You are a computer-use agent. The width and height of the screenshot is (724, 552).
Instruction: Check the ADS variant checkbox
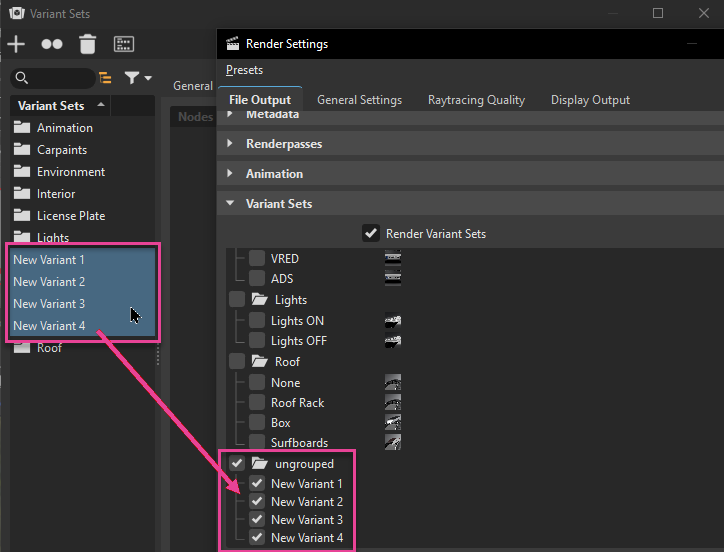pos(257,278)
